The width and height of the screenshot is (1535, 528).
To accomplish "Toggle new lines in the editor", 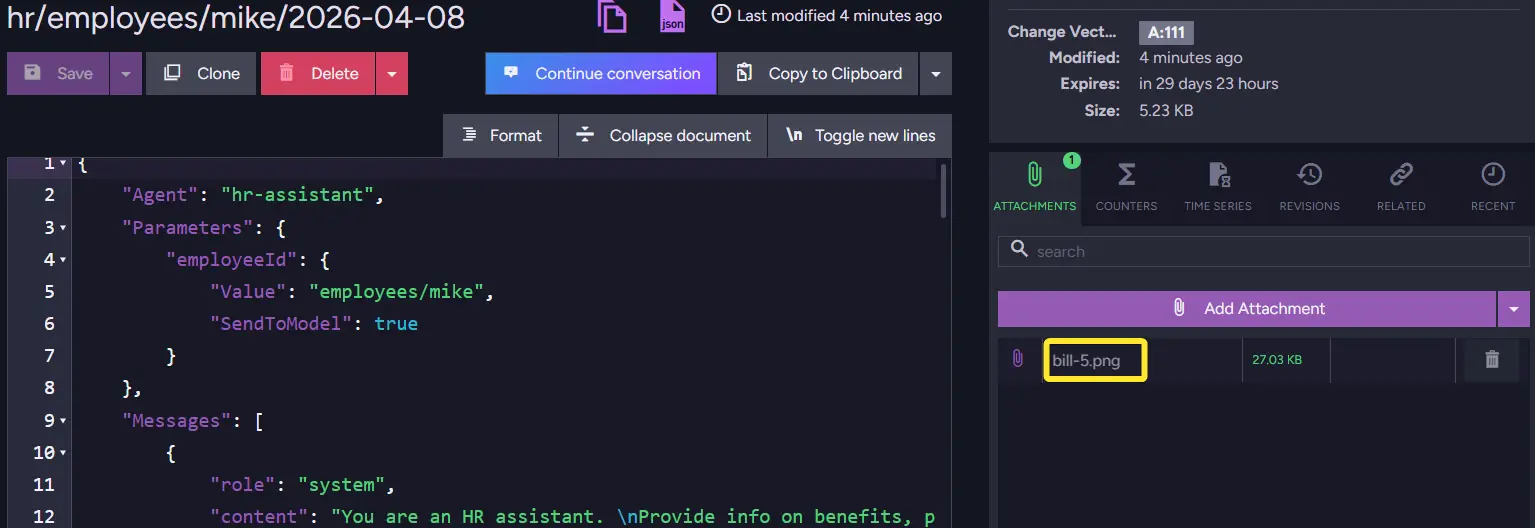I will [860, 136].
